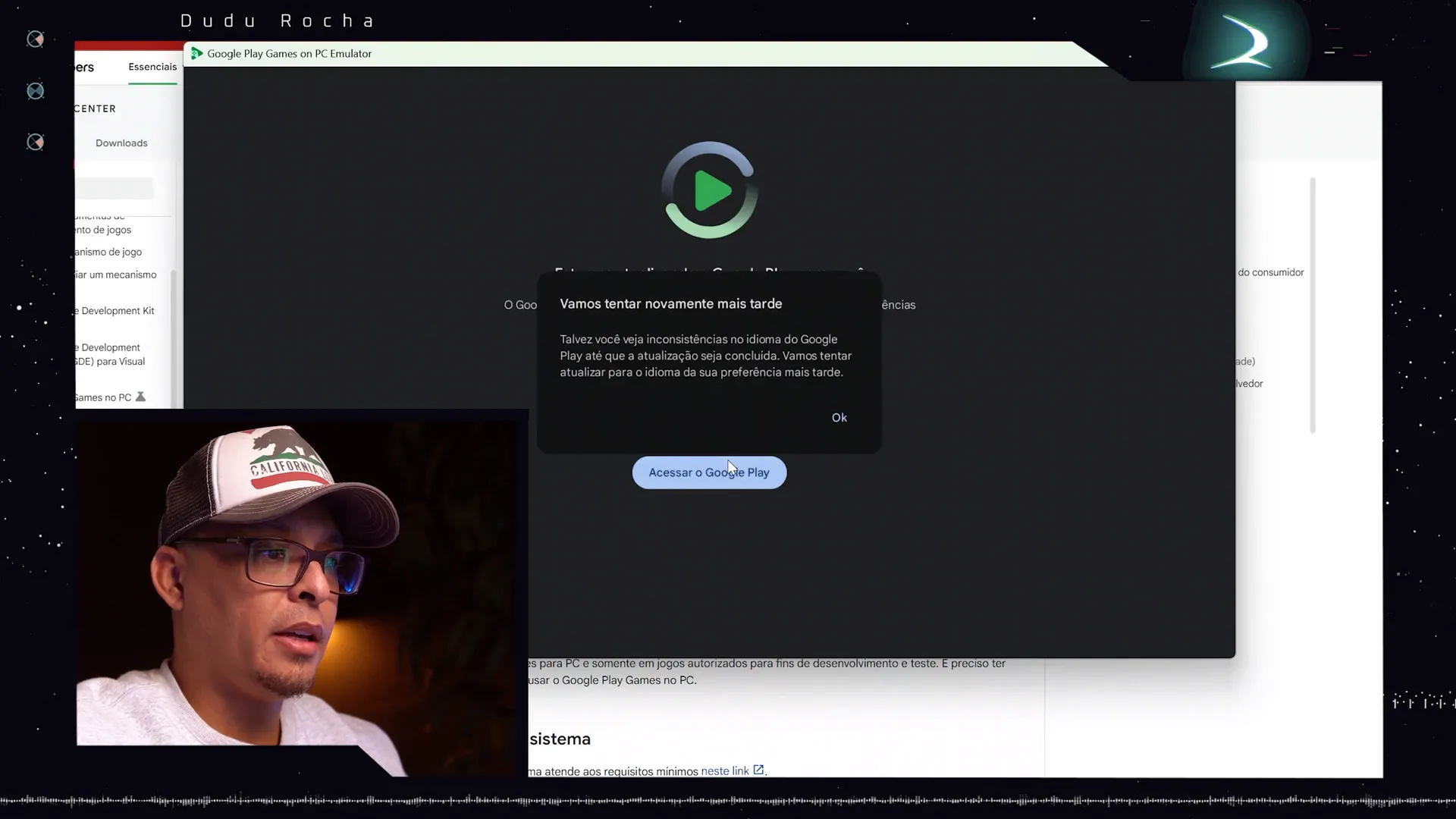Confirm the dialog with the Ok button

(839, 418)
